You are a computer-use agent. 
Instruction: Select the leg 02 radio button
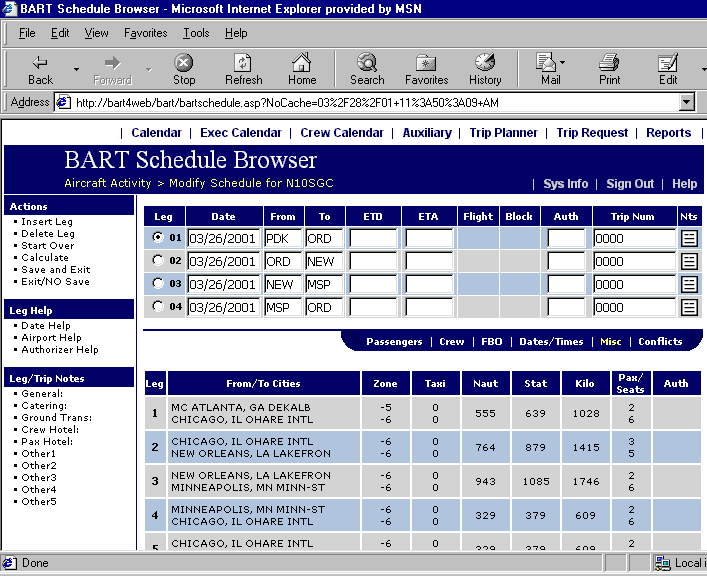point(156,261)
